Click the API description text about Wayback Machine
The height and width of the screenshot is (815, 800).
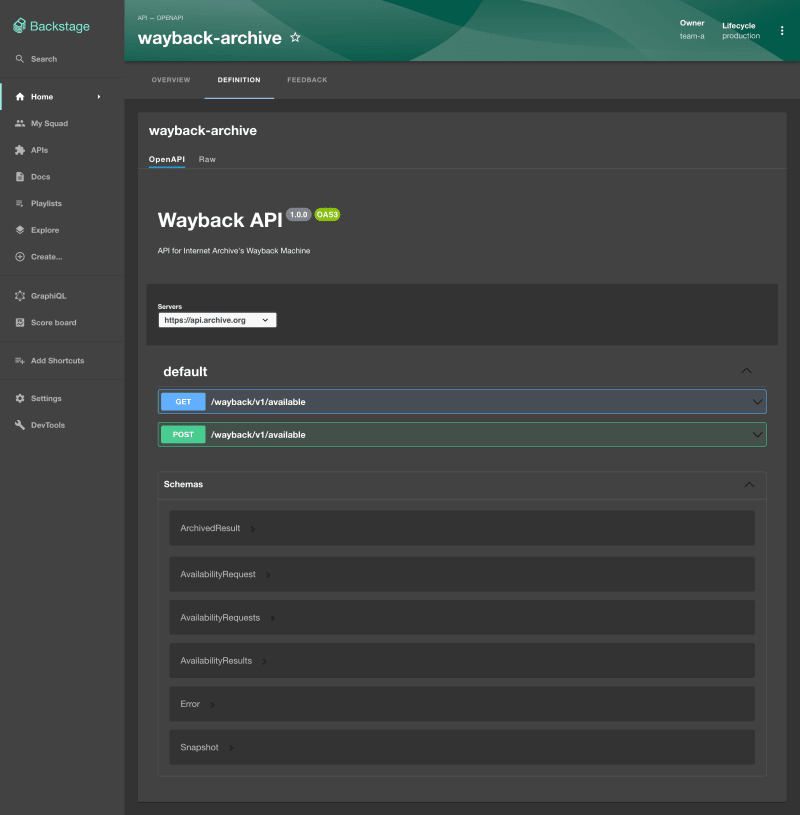tap(234, 251)
